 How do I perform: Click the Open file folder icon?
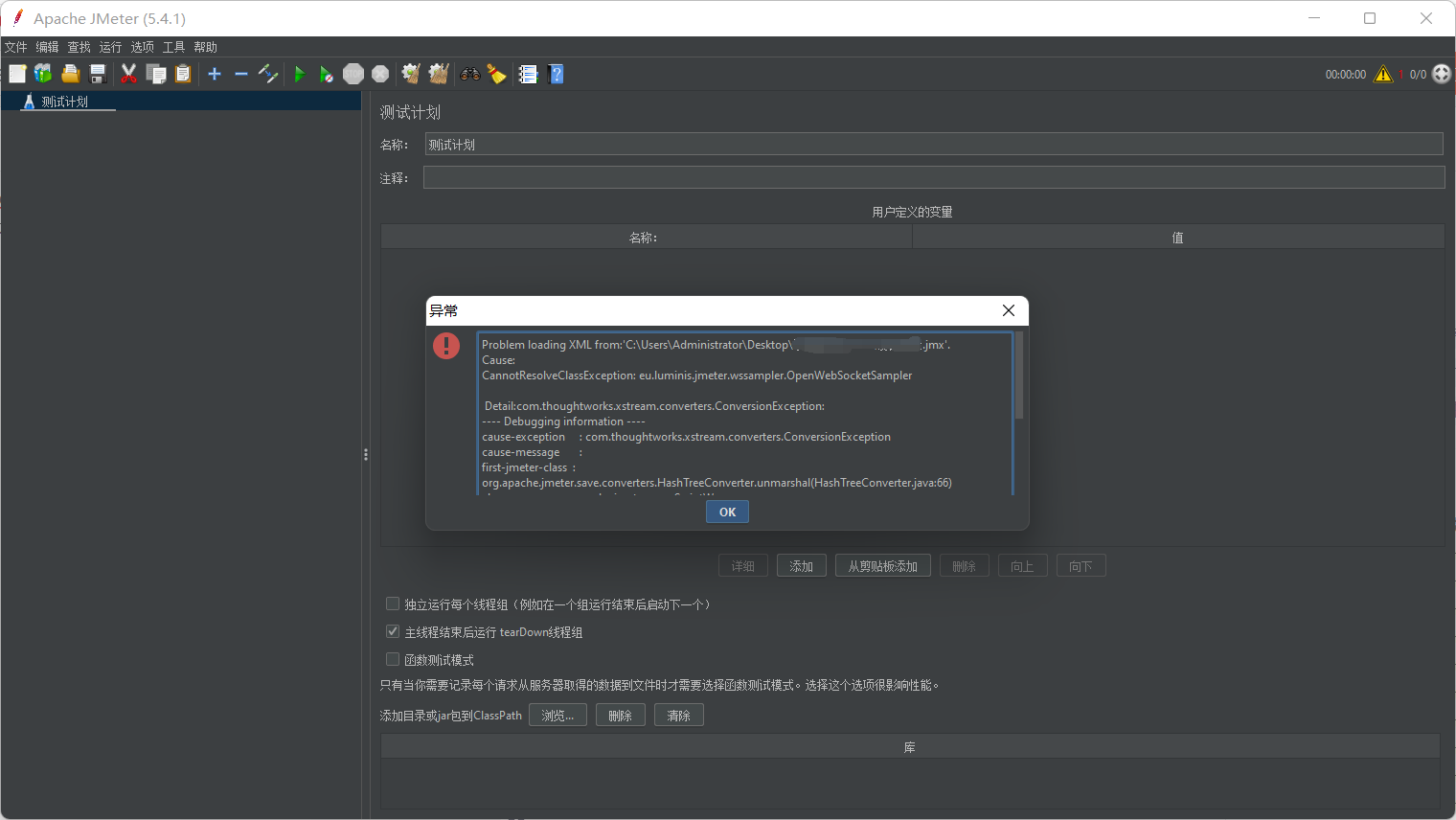point(70,74)
